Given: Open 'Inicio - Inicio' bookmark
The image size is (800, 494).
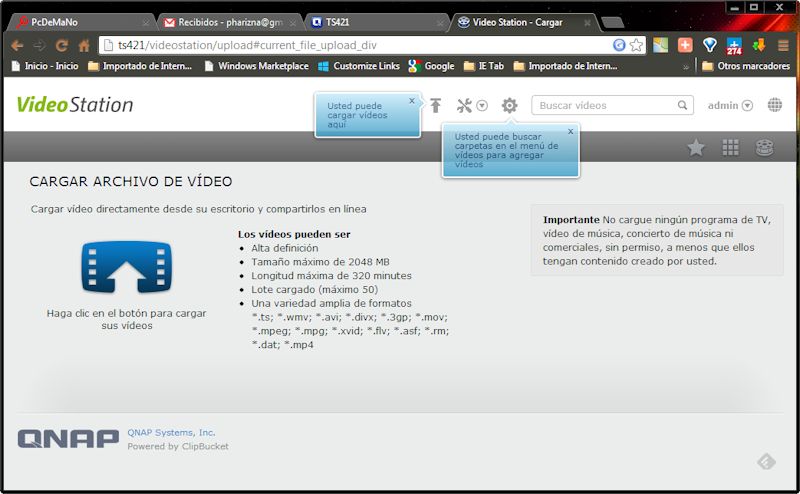Looking at the screenshot, I should pos(45,66).
